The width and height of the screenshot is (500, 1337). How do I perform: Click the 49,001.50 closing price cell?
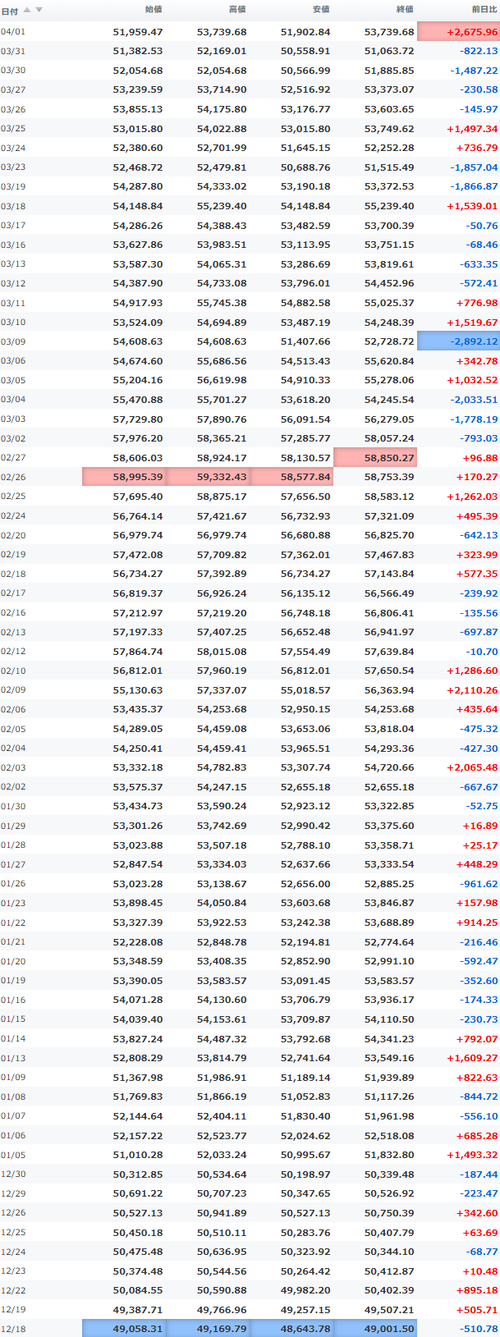click(374, 1329)
